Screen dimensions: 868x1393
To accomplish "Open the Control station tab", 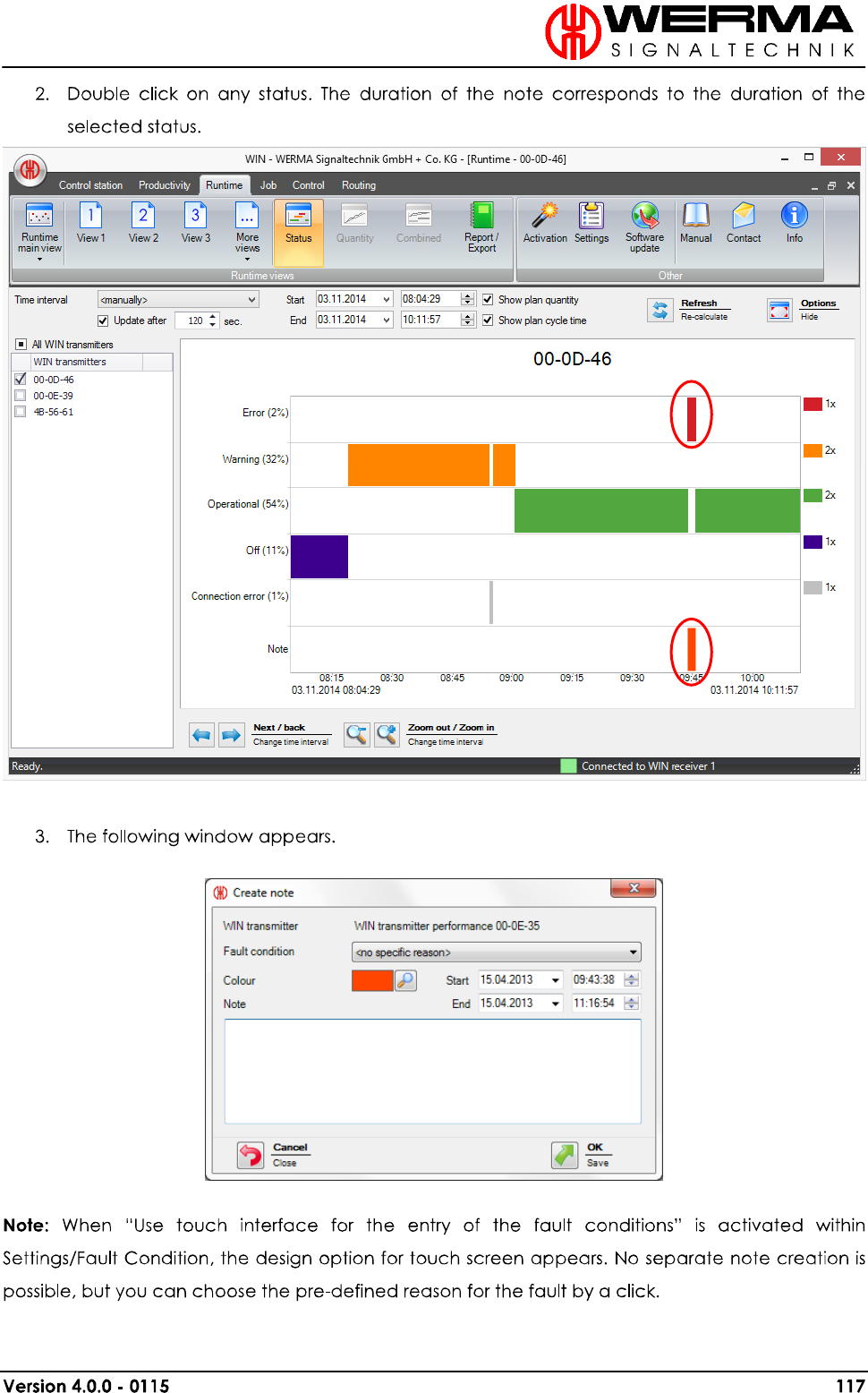I will [90, 185].
